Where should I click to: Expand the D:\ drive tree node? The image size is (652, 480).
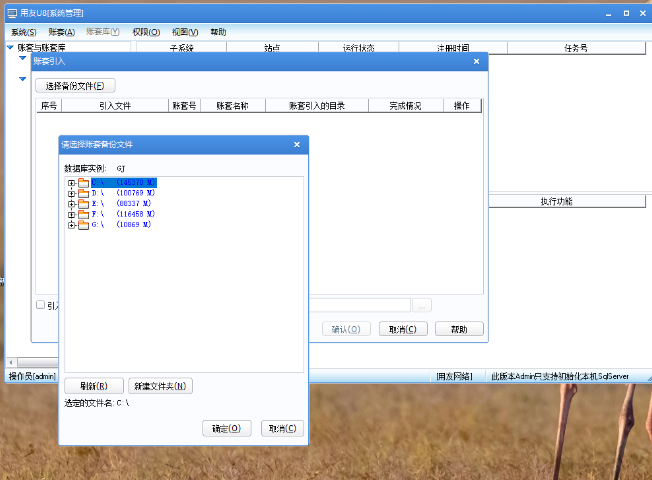(71, 193)
